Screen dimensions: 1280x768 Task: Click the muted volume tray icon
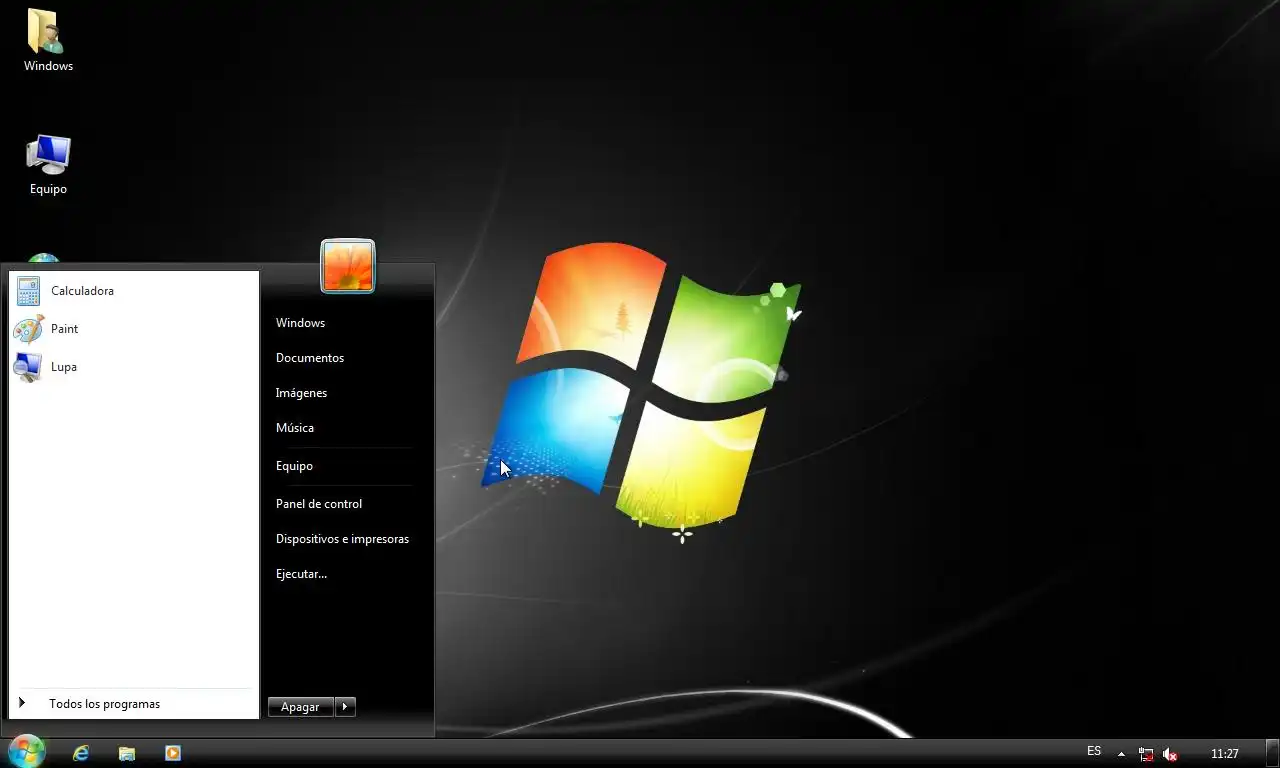(x=1170, y=754)
